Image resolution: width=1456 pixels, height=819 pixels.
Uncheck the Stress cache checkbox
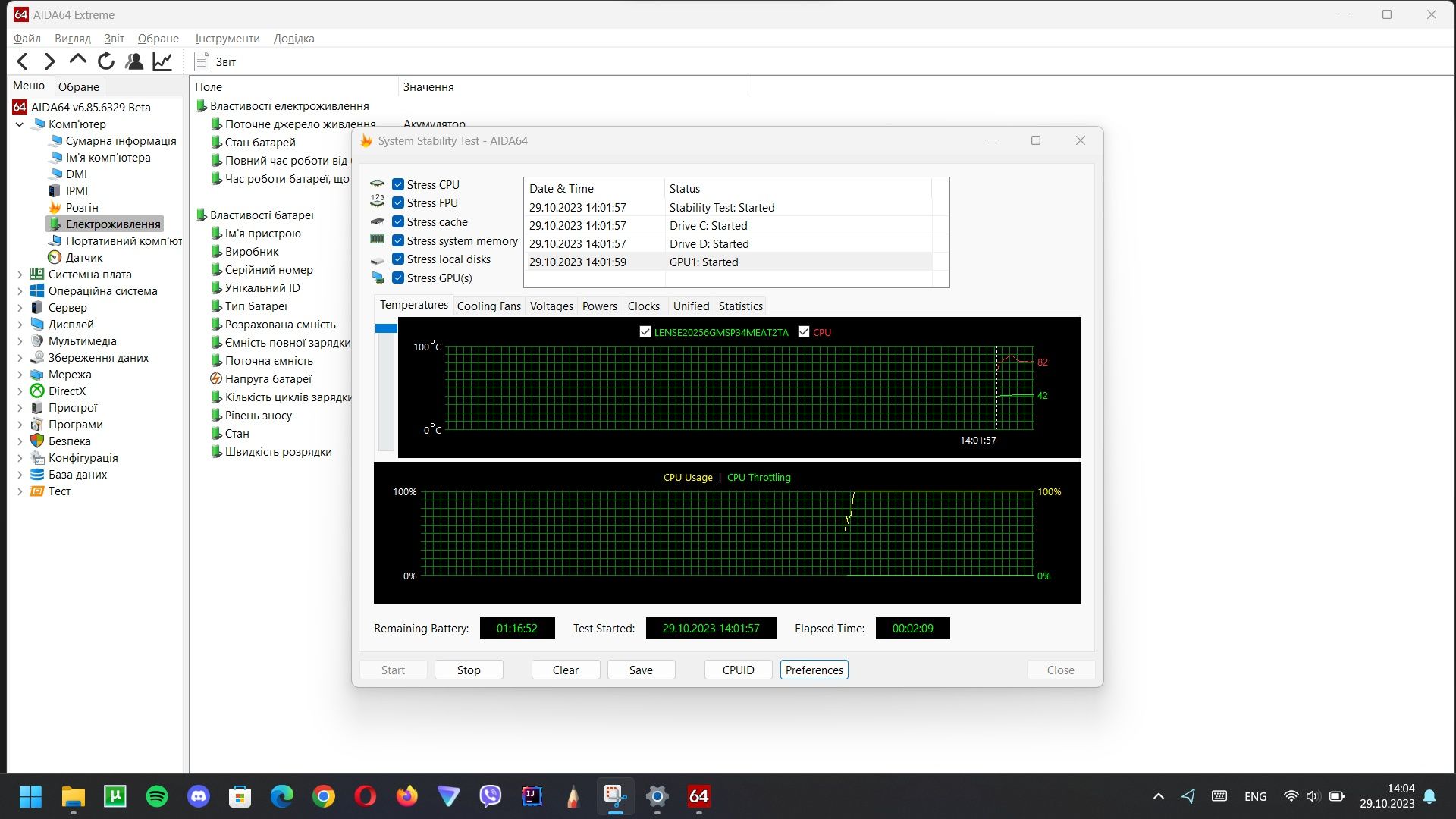(x=398, y=221)
